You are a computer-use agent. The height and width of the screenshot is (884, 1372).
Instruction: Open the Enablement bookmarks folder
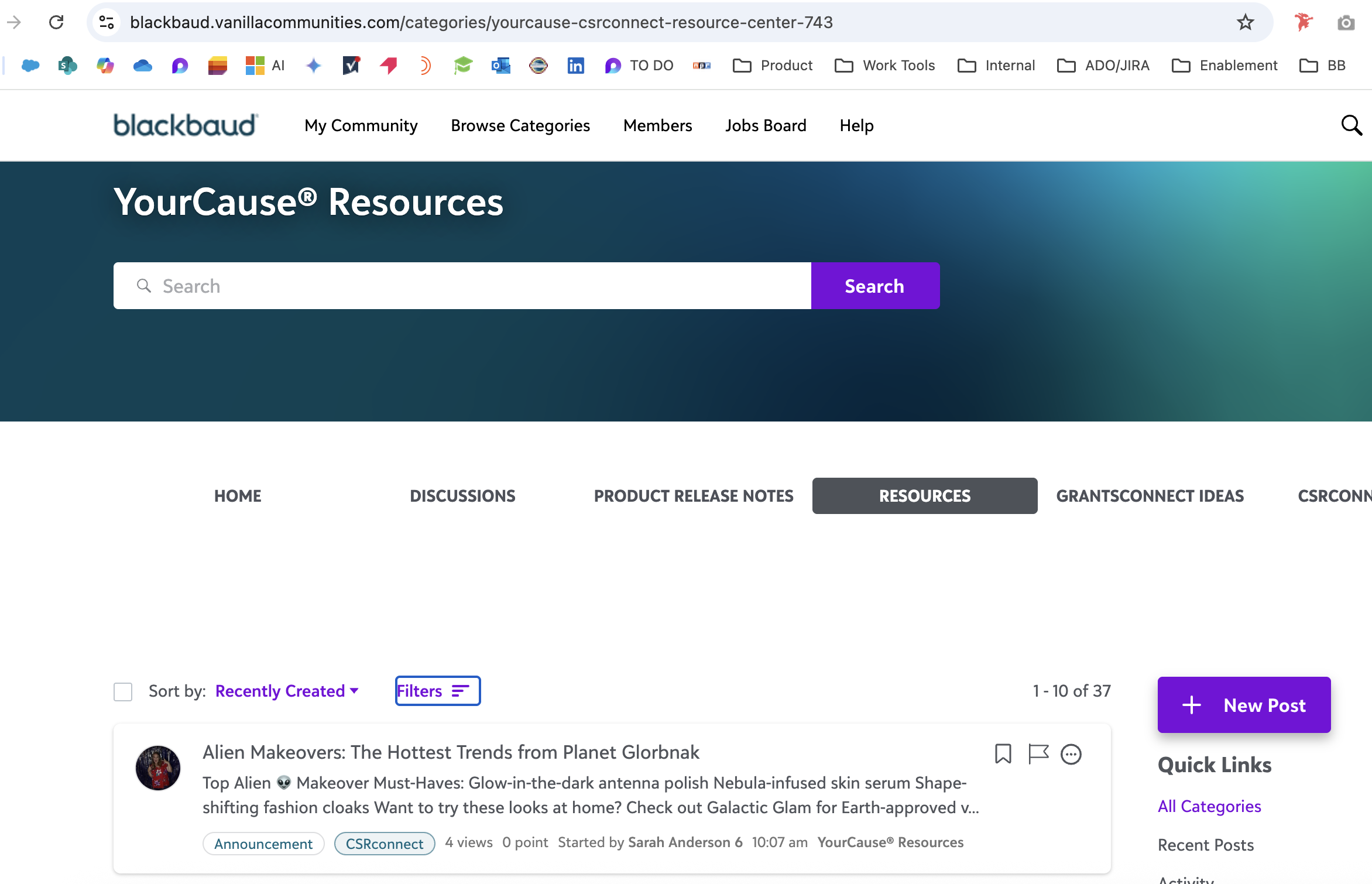(1224, 66)
